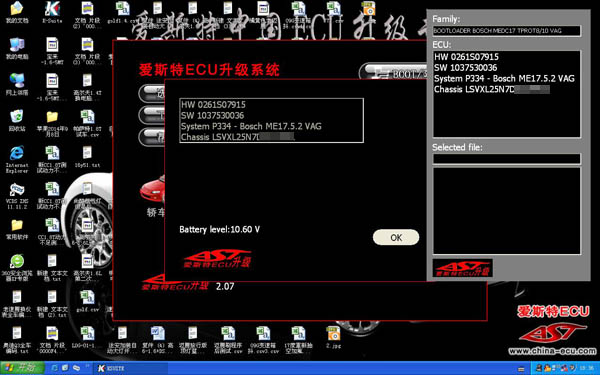
Task: Open the 边界期程序后测试.csv file icon
Action: pyautogui.click(x=228, y=340)
